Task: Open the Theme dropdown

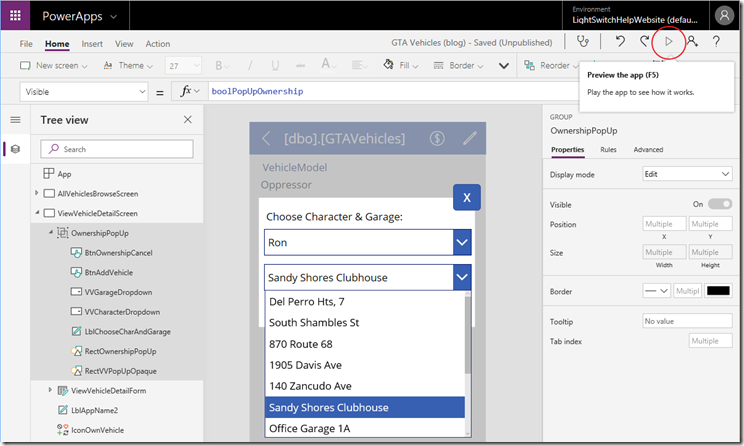Action: (x=128, y=65)
